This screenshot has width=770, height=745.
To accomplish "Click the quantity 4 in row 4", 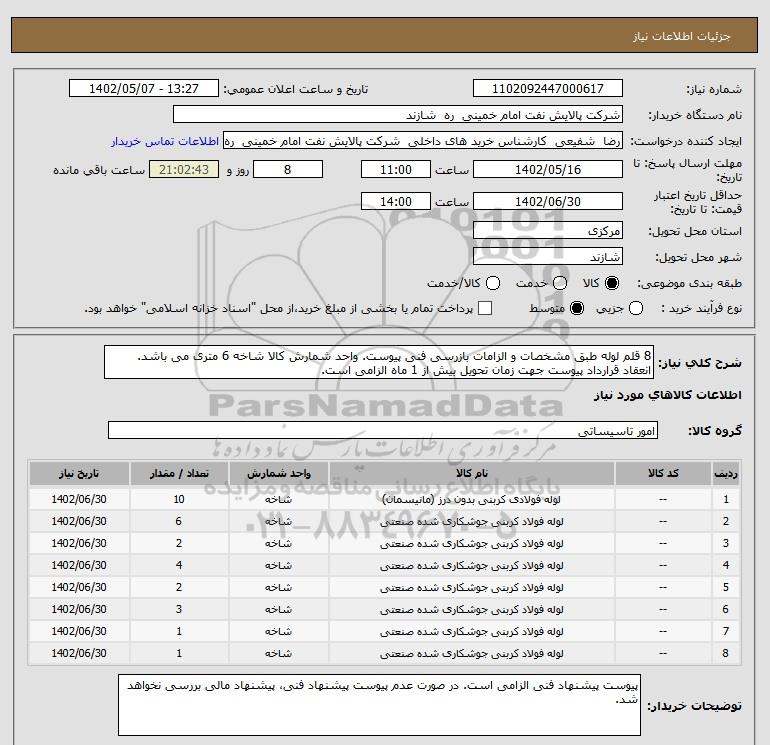I will [x=179, y=566].
